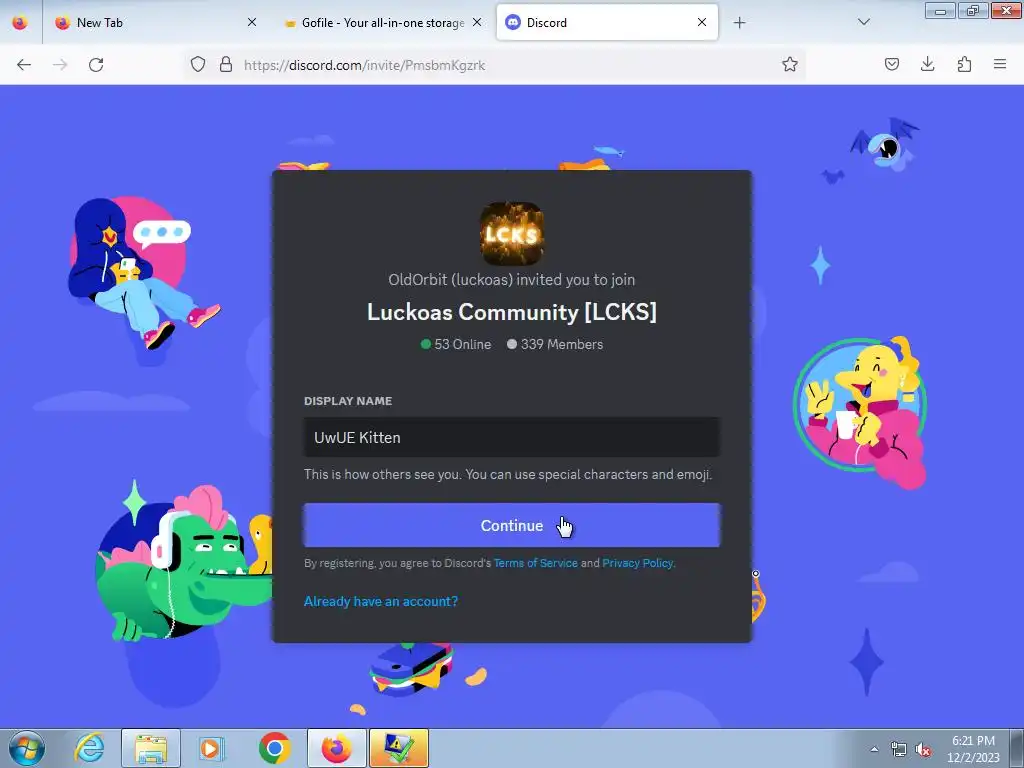
Task: Show hidden system tray icons
Action: 874,749
